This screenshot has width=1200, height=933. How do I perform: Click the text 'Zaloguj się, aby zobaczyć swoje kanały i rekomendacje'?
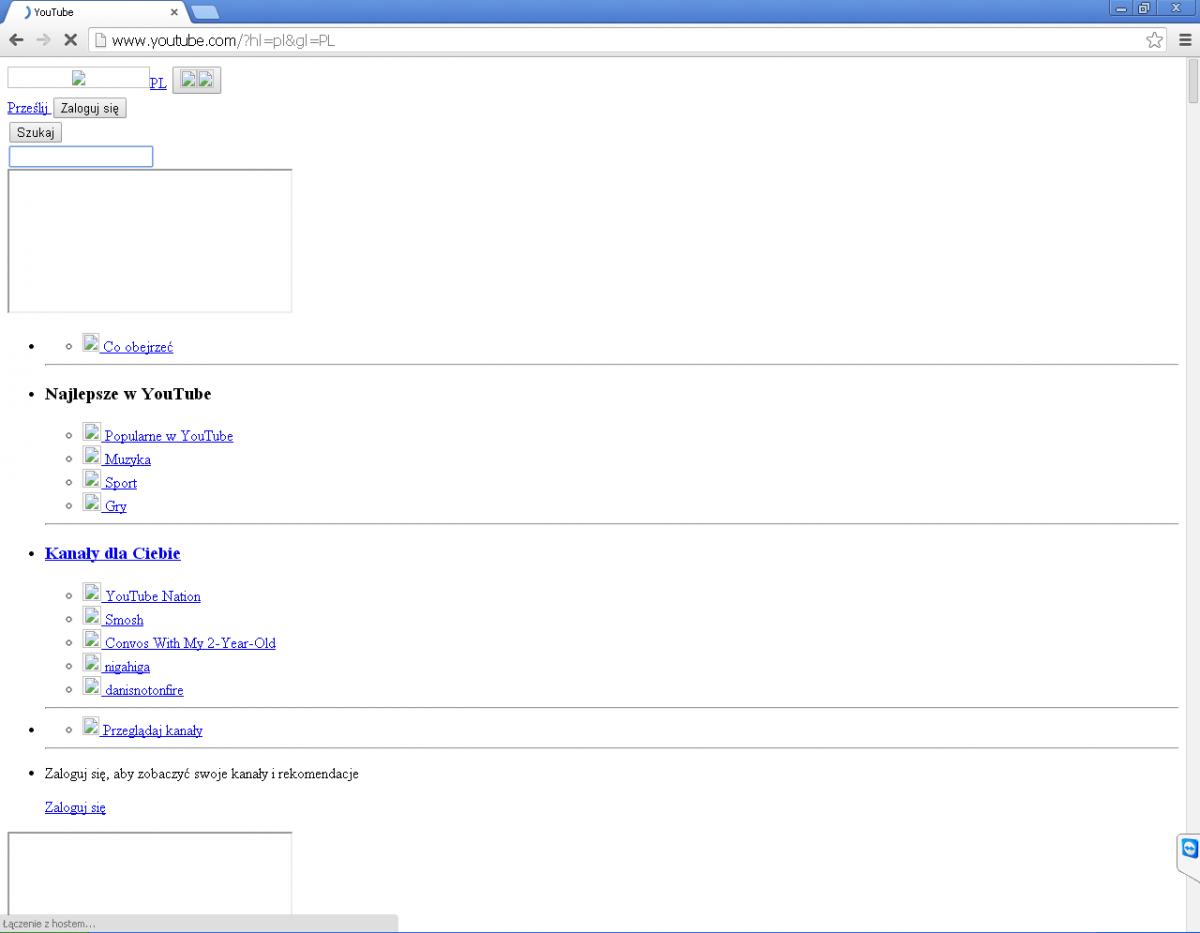tap(202, 773)
